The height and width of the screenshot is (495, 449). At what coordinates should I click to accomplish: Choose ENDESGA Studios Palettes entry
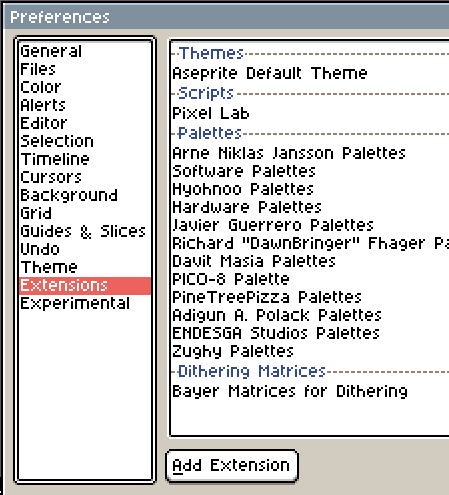pyautogui.click(x=310, y=333)
